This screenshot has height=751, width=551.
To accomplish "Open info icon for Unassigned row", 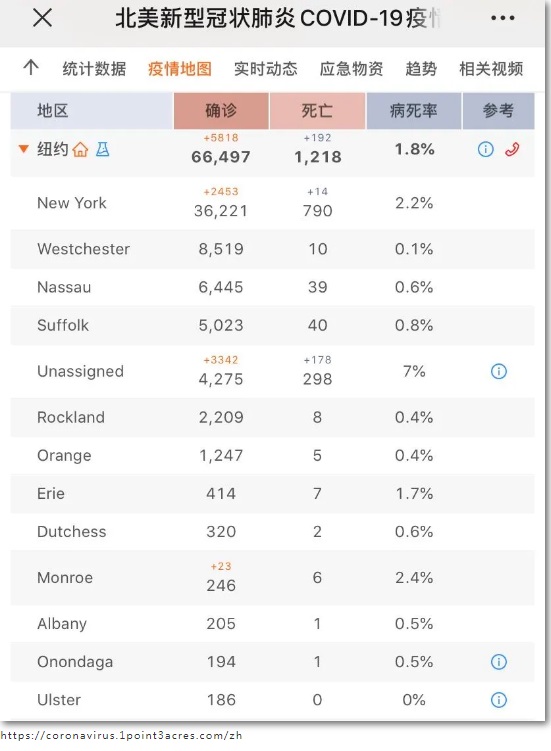I will pyautogui.click(x=499, y=371).
